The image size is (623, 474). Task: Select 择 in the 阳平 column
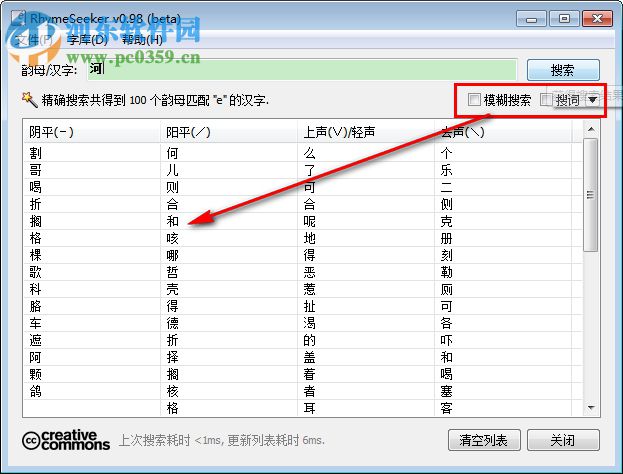[172, 357]
